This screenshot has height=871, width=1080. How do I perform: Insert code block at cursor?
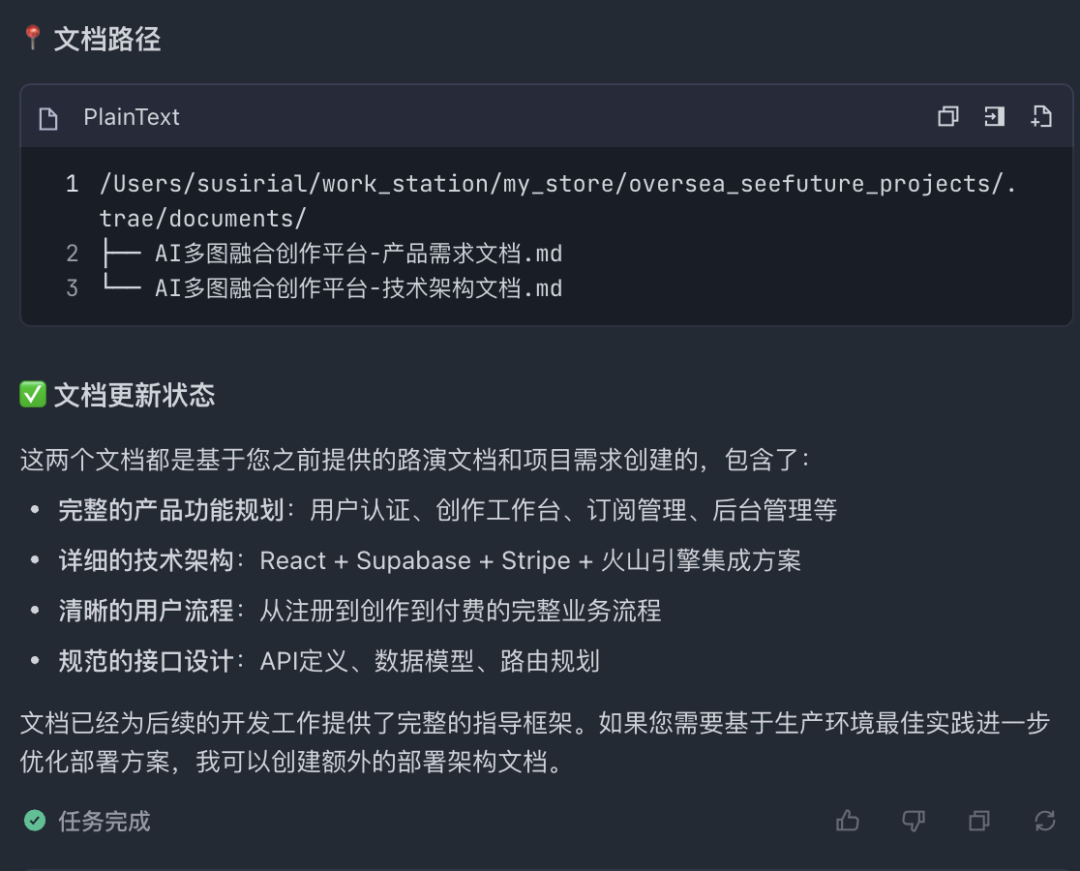click(994, 117)
